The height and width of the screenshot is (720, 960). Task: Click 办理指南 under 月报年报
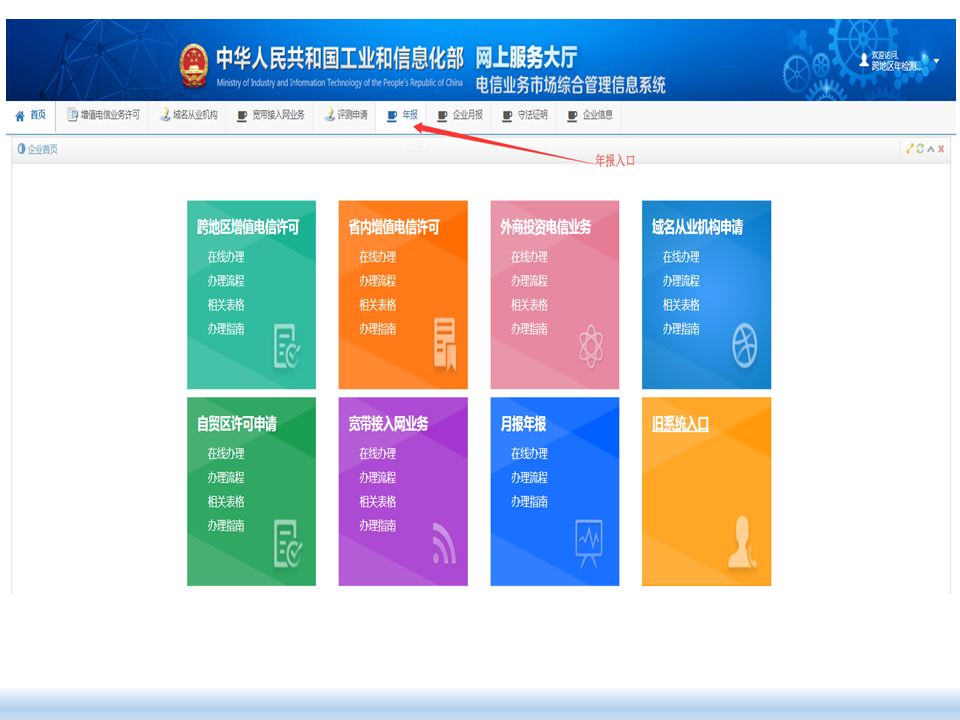click(x=530, y=501)
